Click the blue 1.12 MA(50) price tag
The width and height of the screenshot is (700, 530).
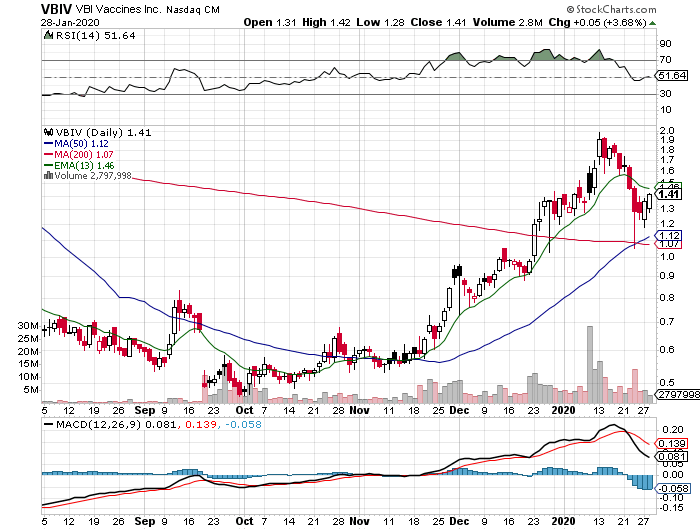669,235
